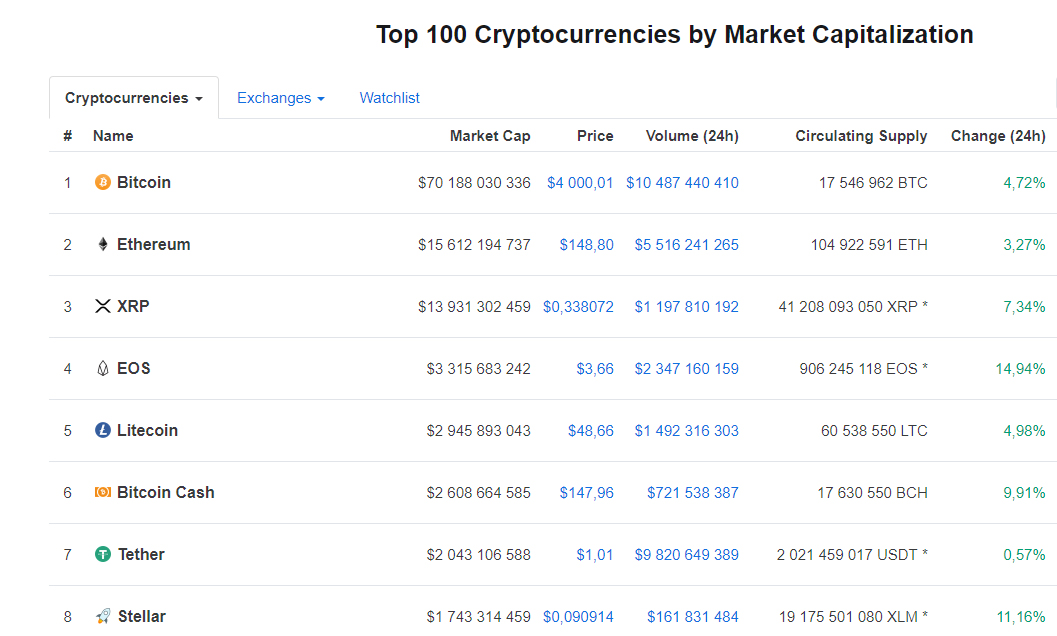The image size is (1057, 636).
Task: Click Litecoin price $48,66
Action: pyautogui.click(x=591, y=431)
